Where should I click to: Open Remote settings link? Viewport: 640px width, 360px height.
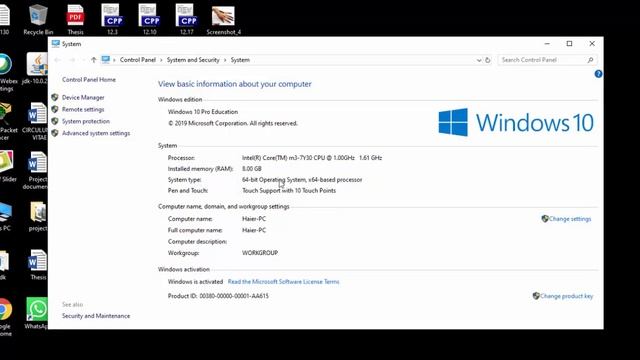tap(83, 109)
